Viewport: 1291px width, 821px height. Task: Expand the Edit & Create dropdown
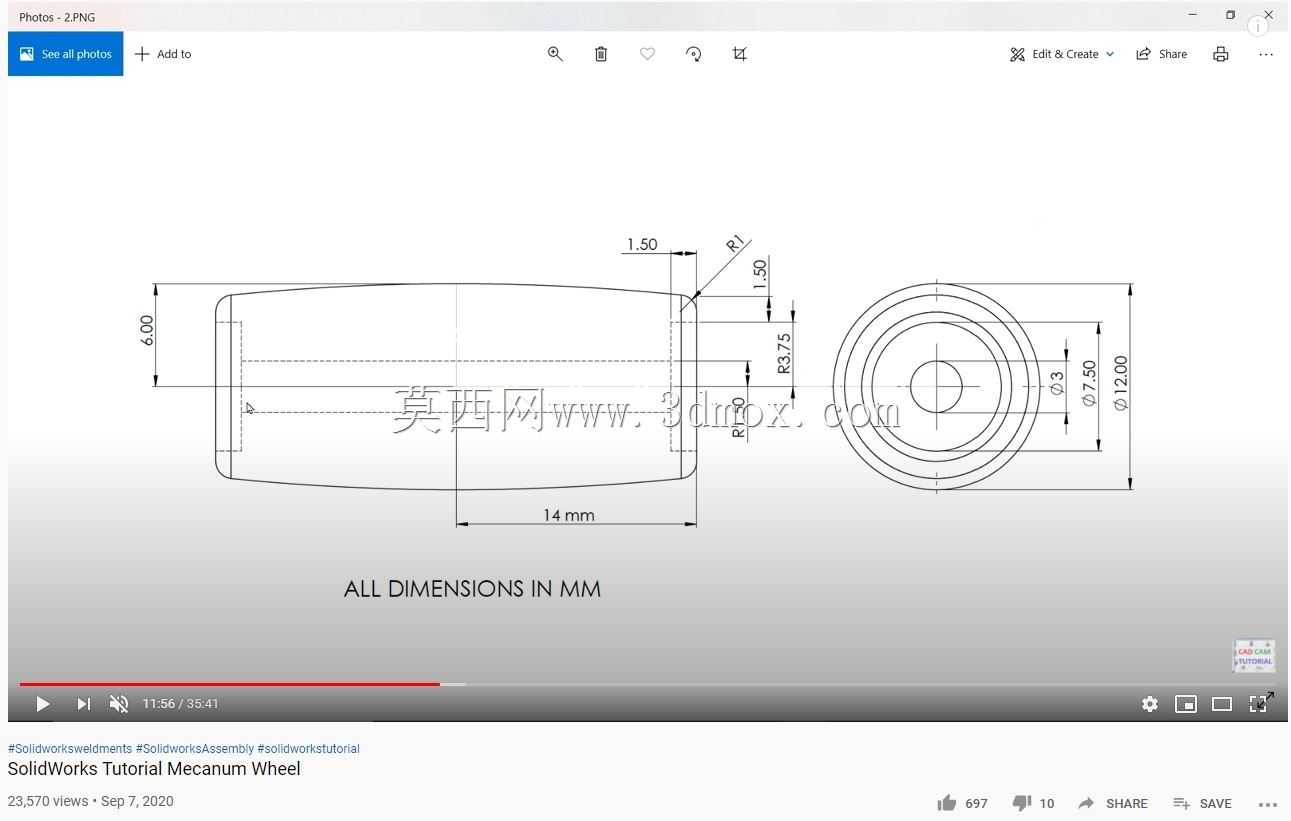pyautogui.click(x=1062, y=54)
